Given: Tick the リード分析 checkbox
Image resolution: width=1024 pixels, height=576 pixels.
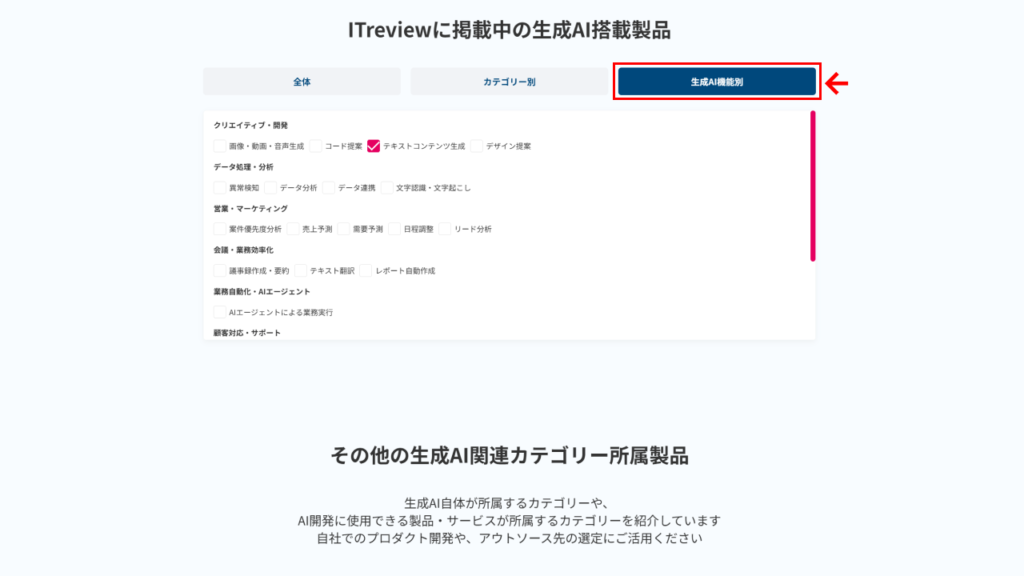Looking at the screenshot, I should (445, 229).
